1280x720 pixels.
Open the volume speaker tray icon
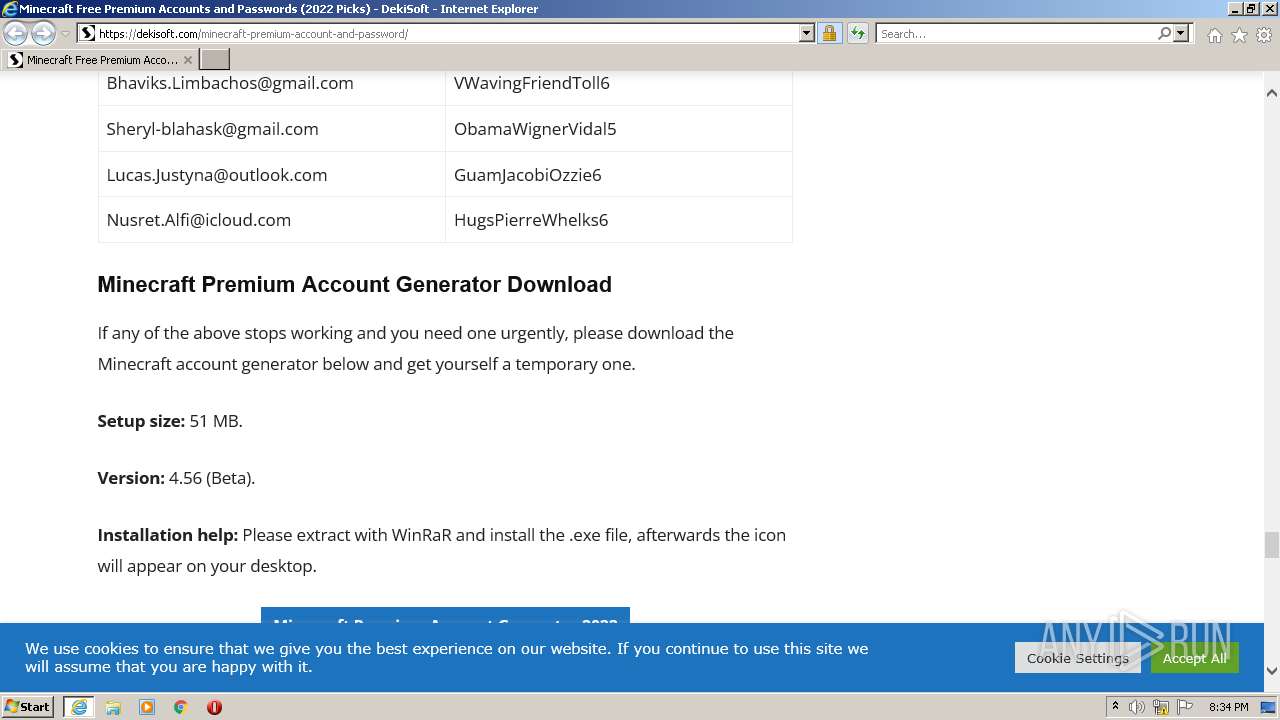click(x=1137, y=707)
